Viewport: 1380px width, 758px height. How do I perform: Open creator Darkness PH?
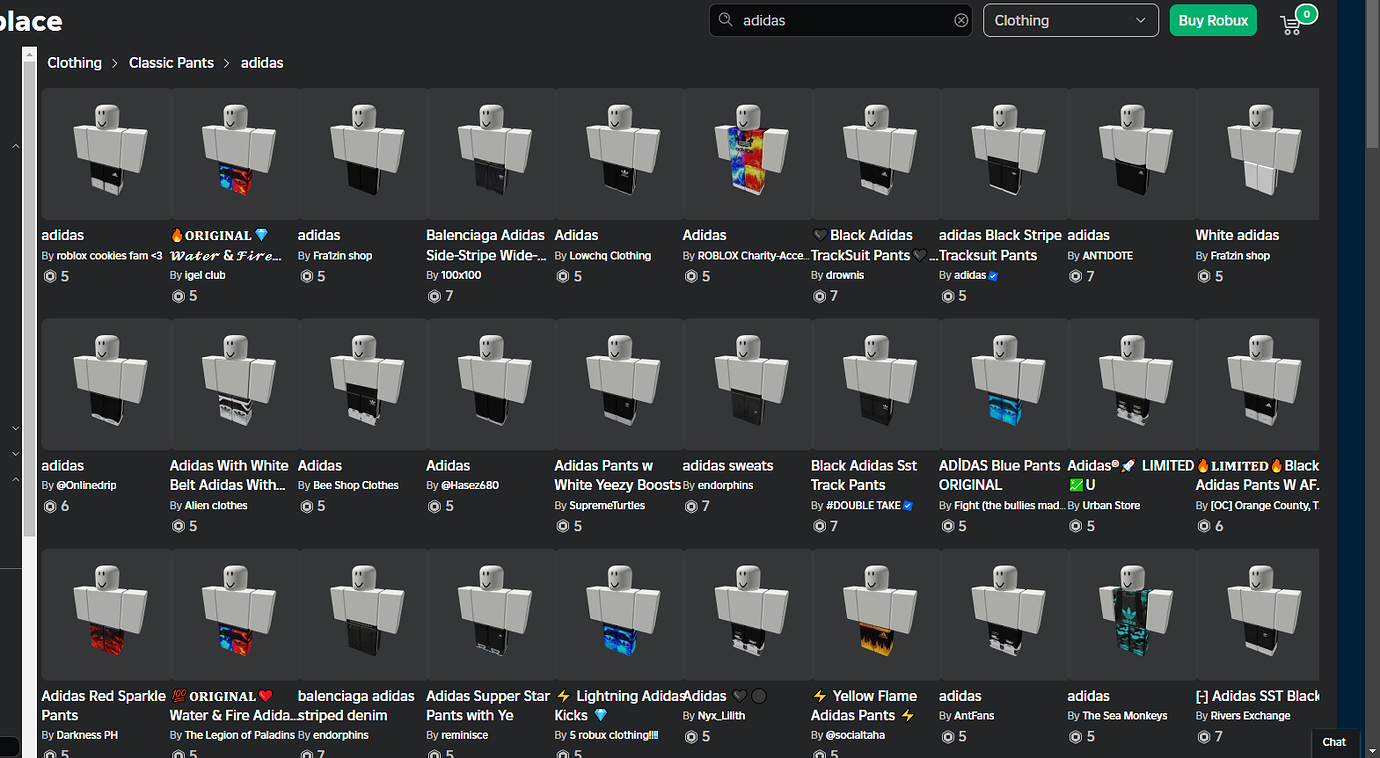pyautogui.click(x=87, y=736)
